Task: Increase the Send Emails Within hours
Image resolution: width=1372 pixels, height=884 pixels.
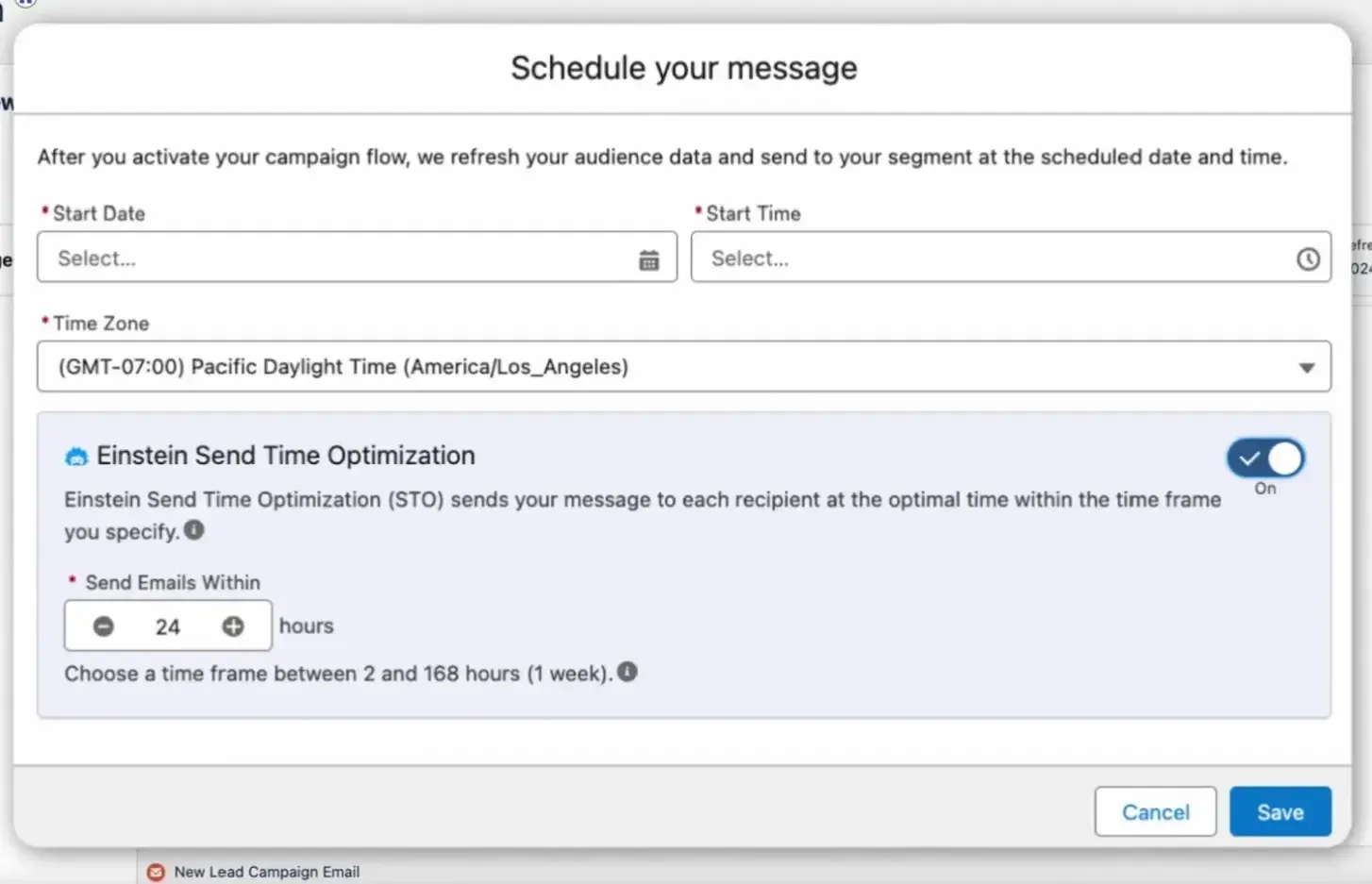Action: point(233,626)
